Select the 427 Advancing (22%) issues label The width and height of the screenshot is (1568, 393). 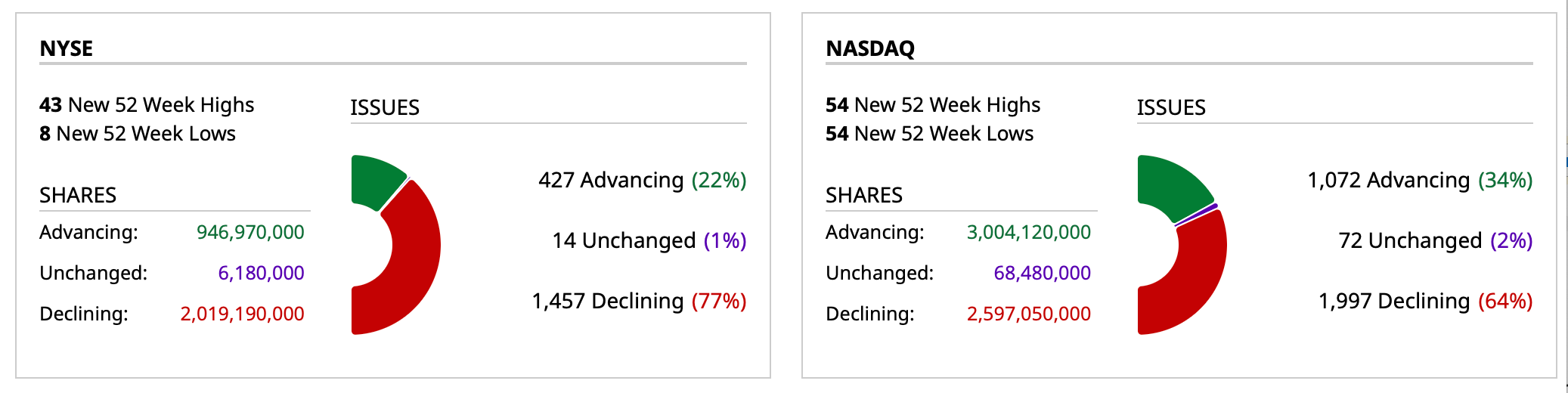point(642,180)
